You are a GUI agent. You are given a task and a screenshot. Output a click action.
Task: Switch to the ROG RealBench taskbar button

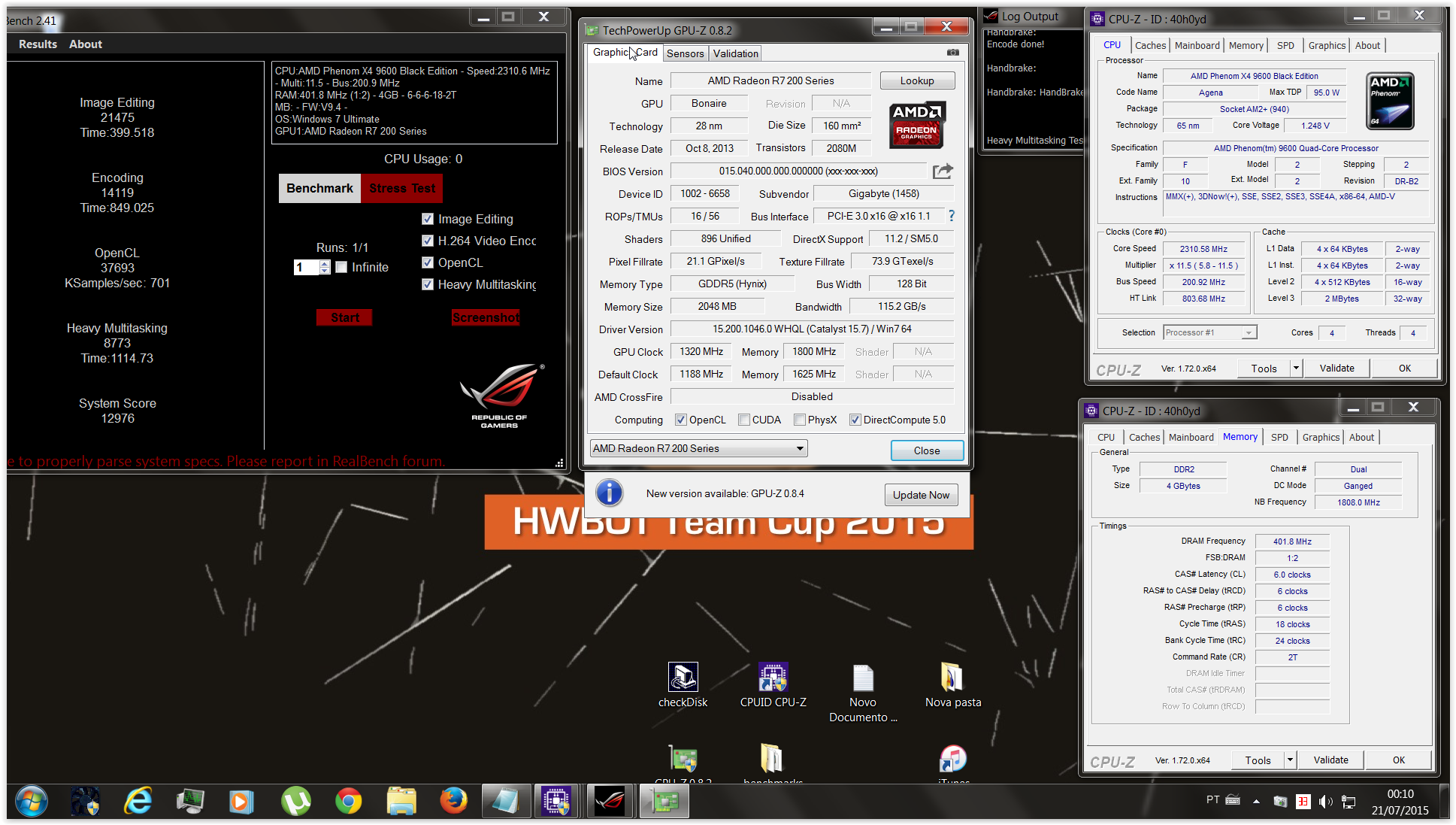coord(610,802)
